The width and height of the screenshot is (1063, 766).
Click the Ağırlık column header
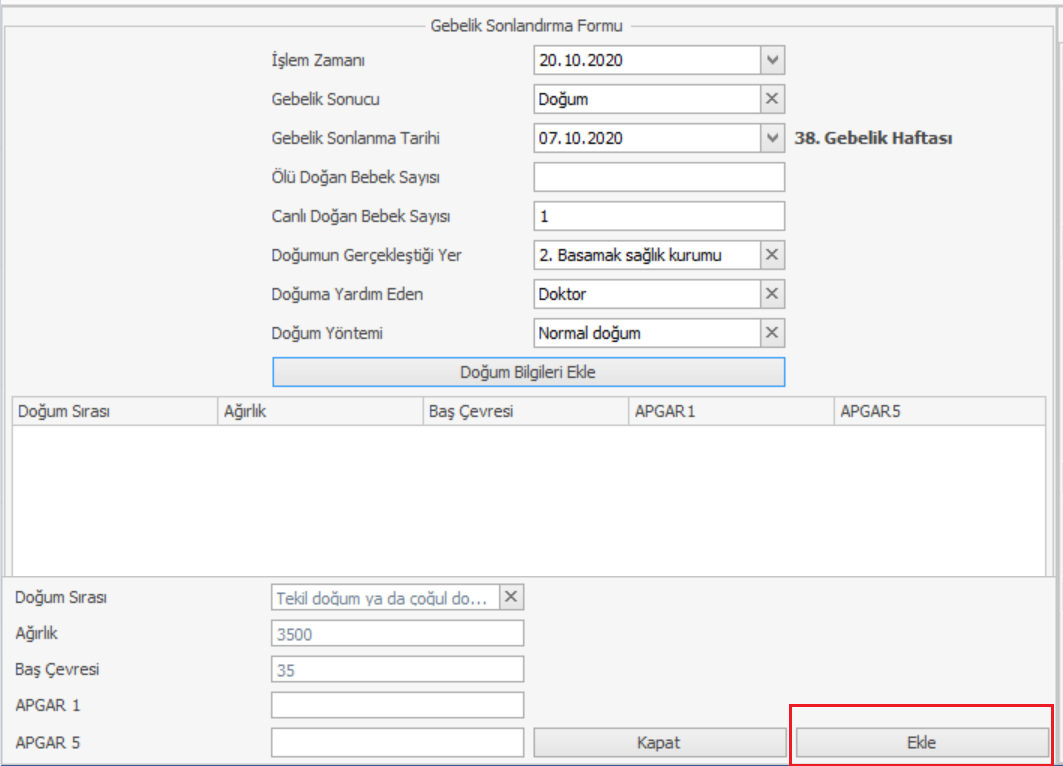click(x=319, y=411)
